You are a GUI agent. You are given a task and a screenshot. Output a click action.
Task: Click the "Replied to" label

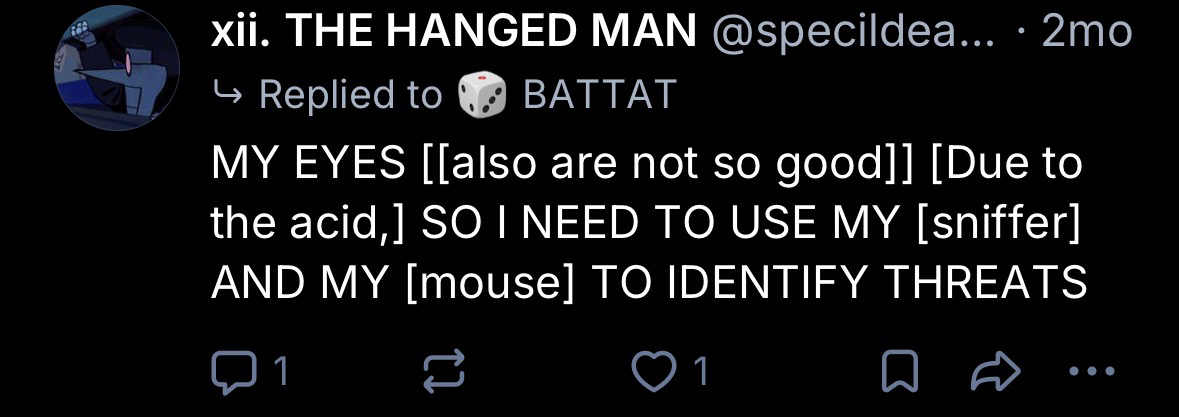click(350, 95)
